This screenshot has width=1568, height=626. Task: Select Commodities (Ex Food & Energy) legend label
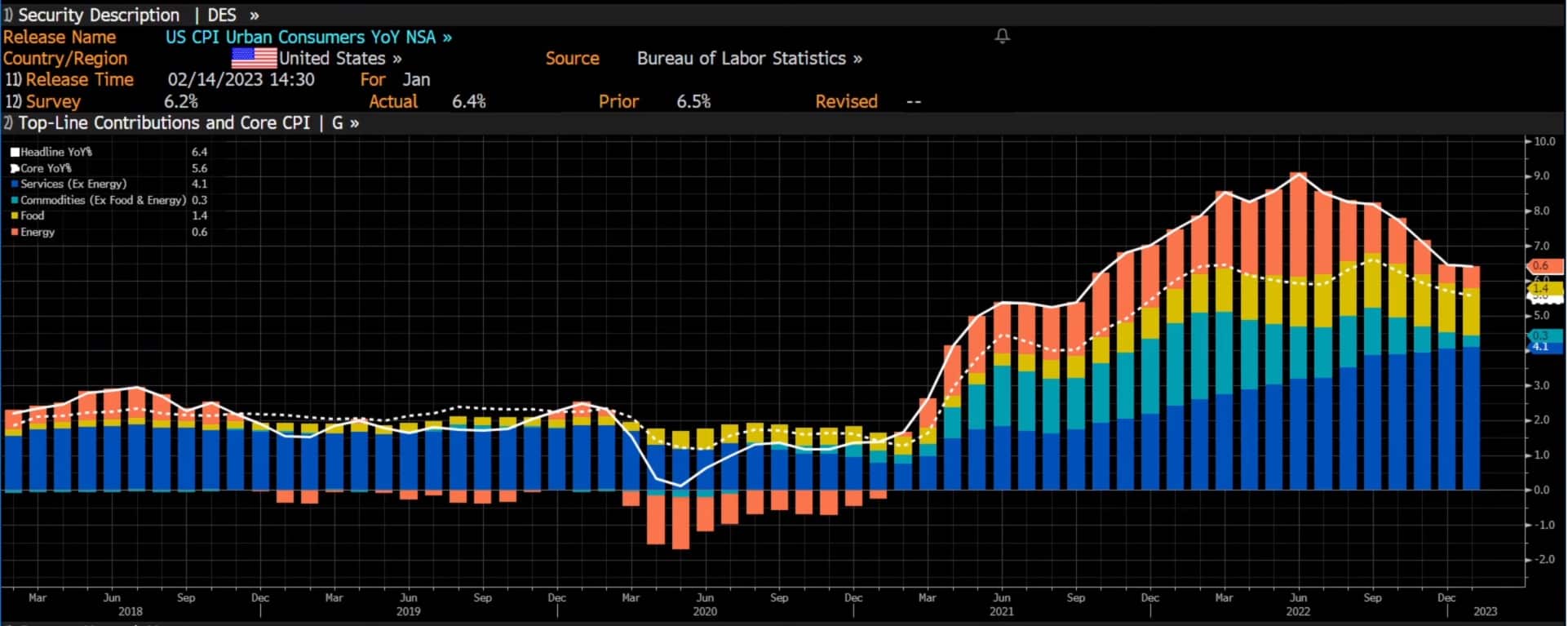pyautogui.click(x=103, y=200)
